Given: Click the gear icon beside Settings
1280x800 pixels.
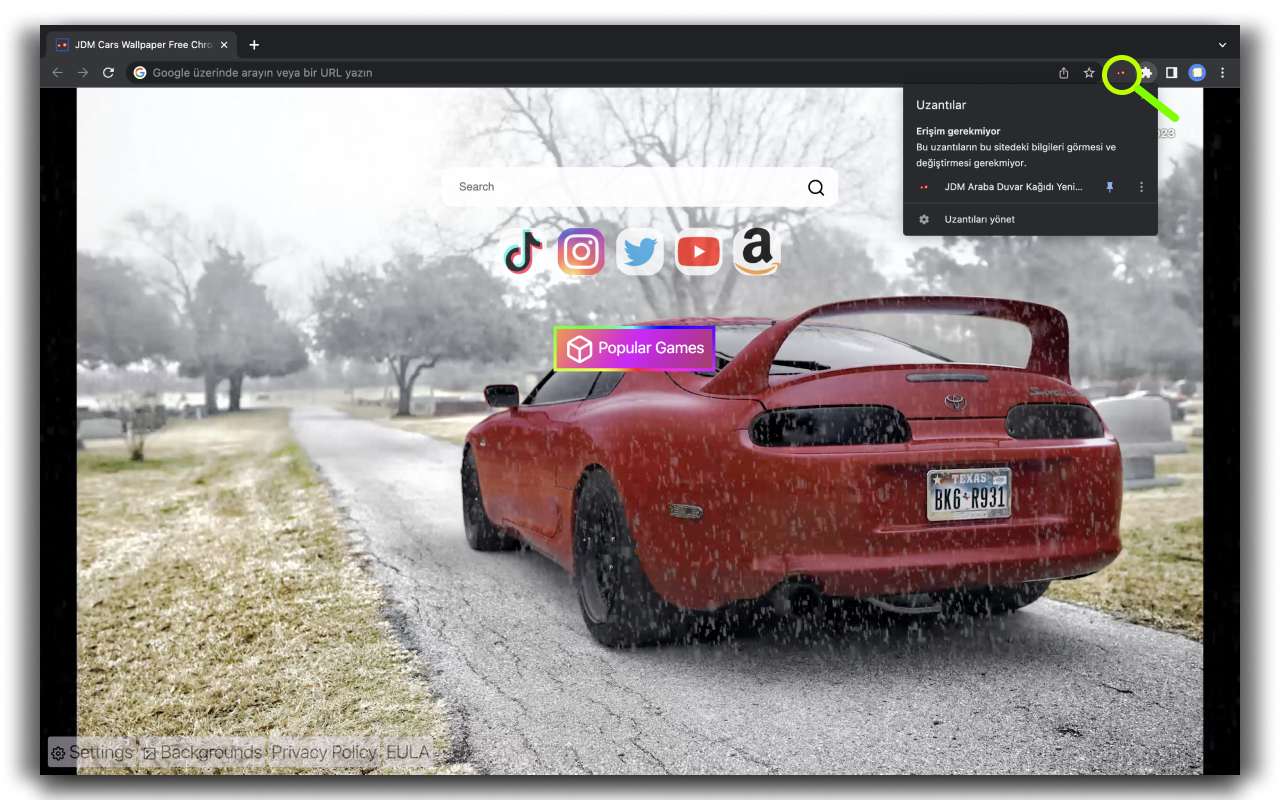Looking at the screenshot, I should (58, 754).
